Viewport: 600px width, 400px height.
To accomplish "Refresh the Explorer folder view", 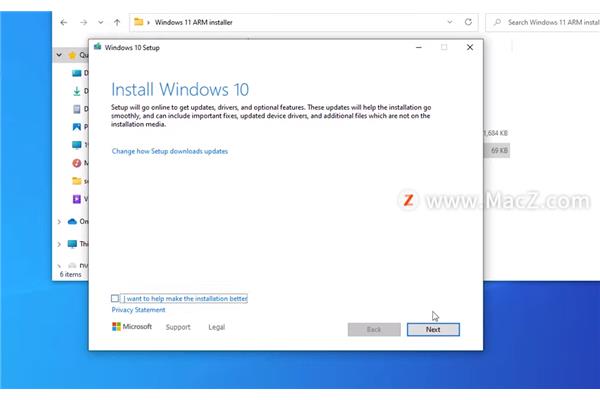I will point(468,22).
